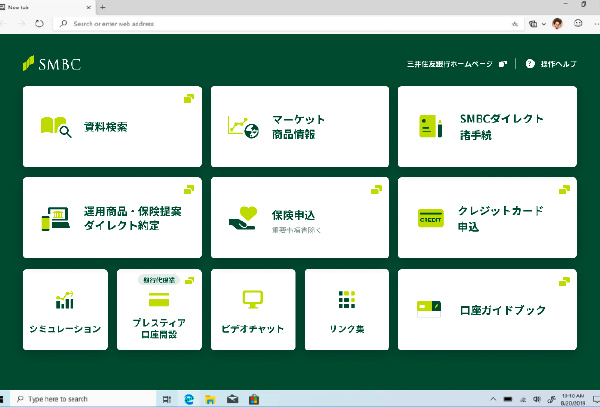Click the small note under 保険申込
Screen dimensions: 600x407
tap(297, 230)
